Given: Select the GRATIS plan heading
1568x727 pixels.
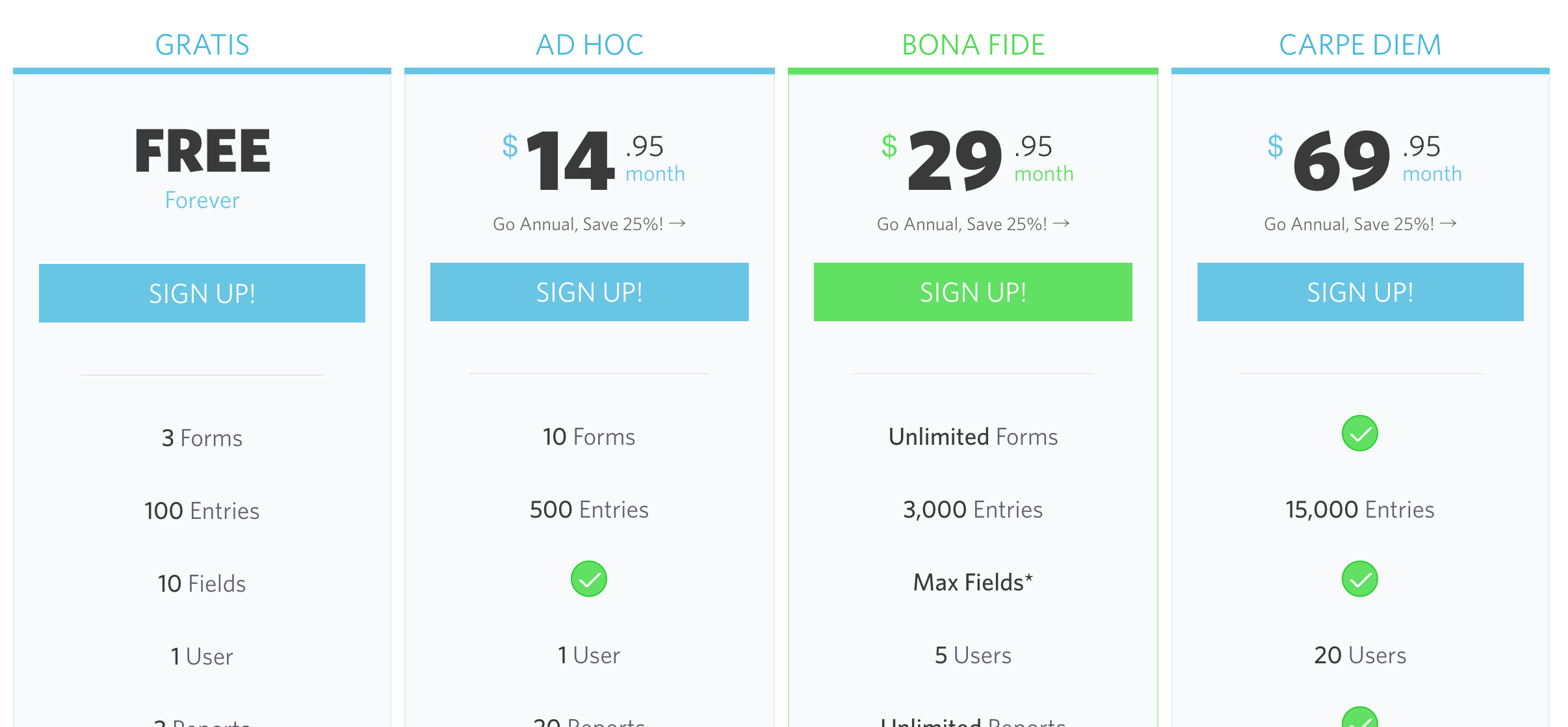Looking at the screenshot, I should point(202,45).
